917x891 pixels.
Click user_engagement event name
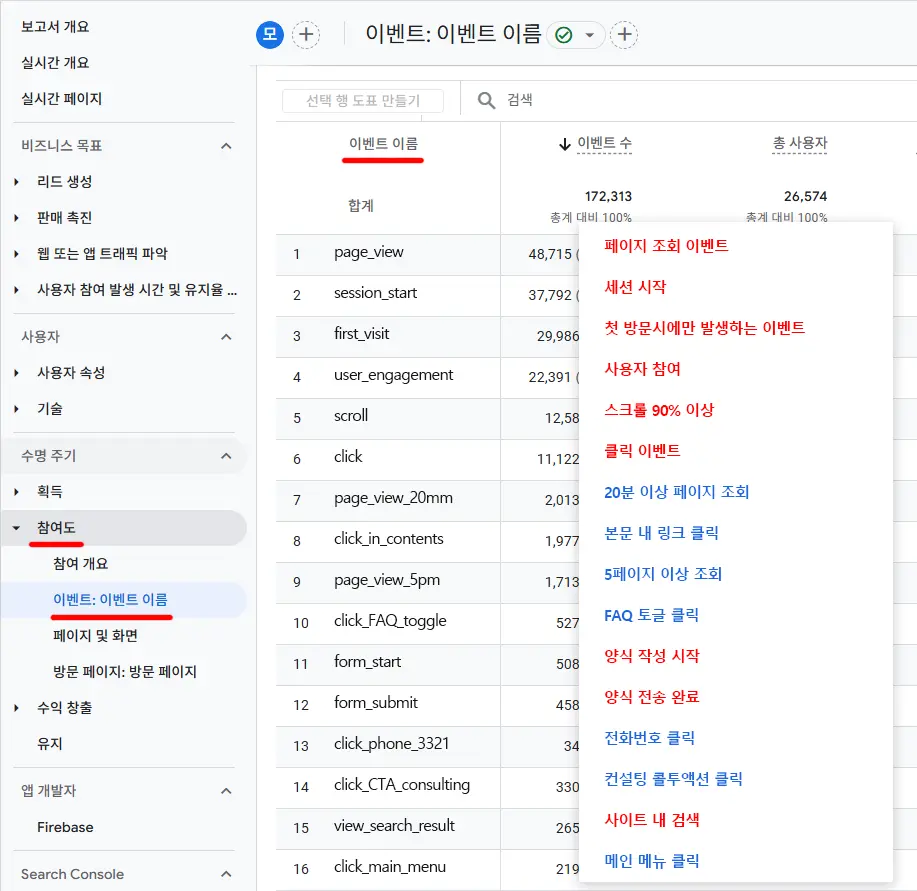click(394, 375)
